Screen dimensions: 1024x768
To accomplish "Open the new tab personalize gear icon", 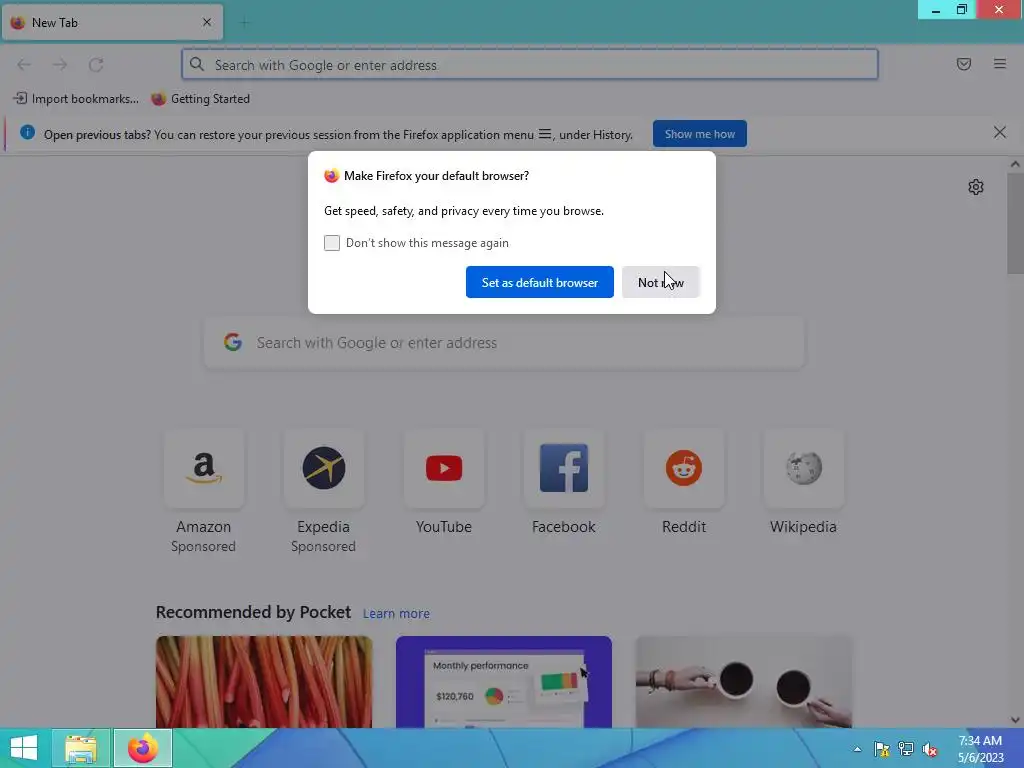I will click(976, 187).
